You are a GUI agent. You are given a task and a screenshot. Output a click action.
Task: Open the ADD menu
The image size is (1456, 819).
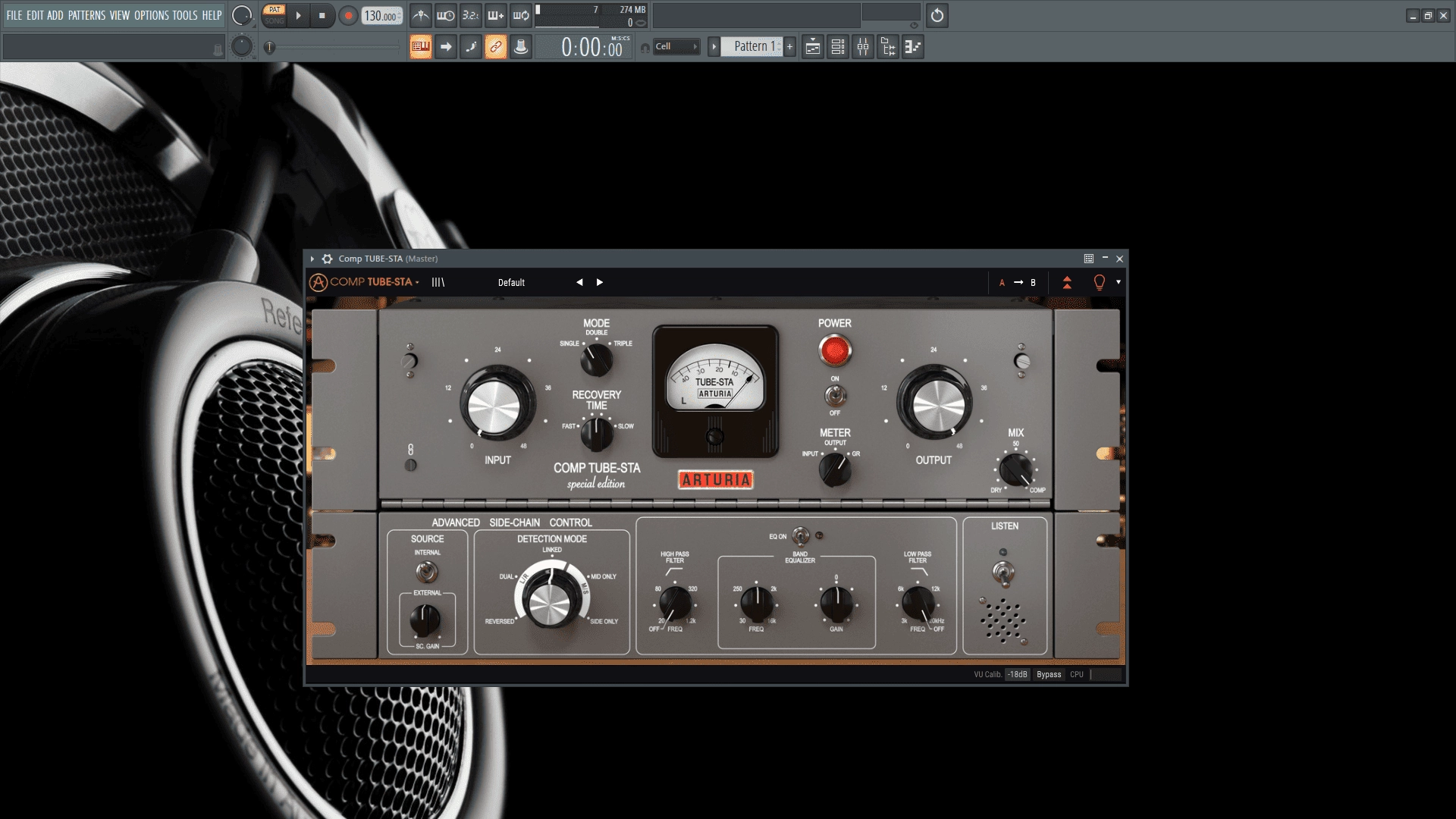point(55,15)
